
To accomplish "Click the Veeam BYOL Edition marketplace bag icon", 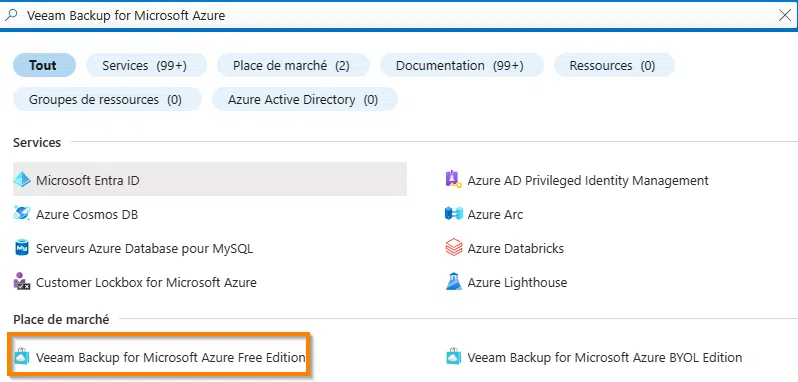I will (x=453, y=357).
